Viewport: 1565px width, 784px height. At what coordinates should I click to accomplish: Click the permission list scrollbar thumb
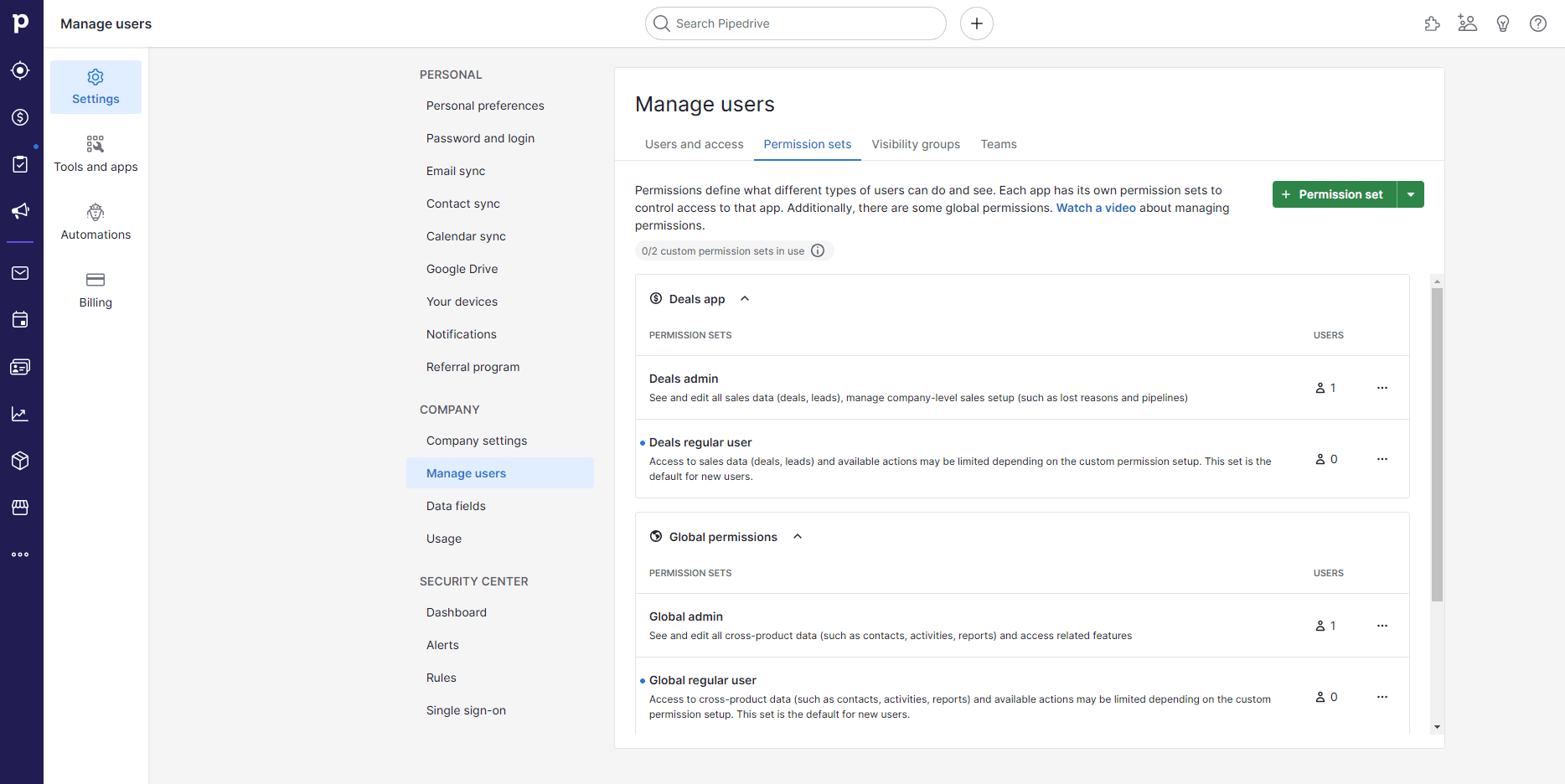(x=1437, y=445)
